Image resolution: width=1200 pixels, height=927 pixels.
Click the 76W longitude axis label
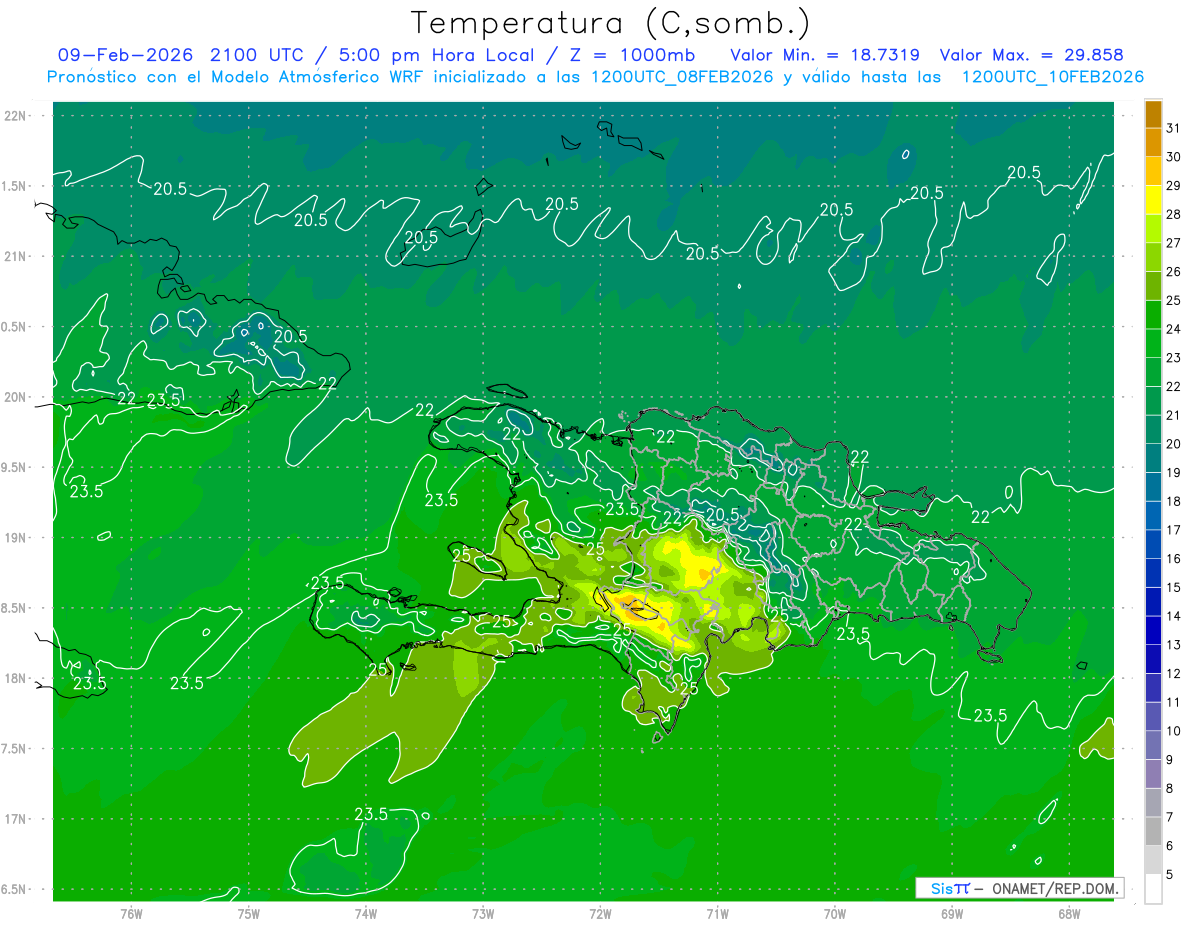(x=131, y=913)
